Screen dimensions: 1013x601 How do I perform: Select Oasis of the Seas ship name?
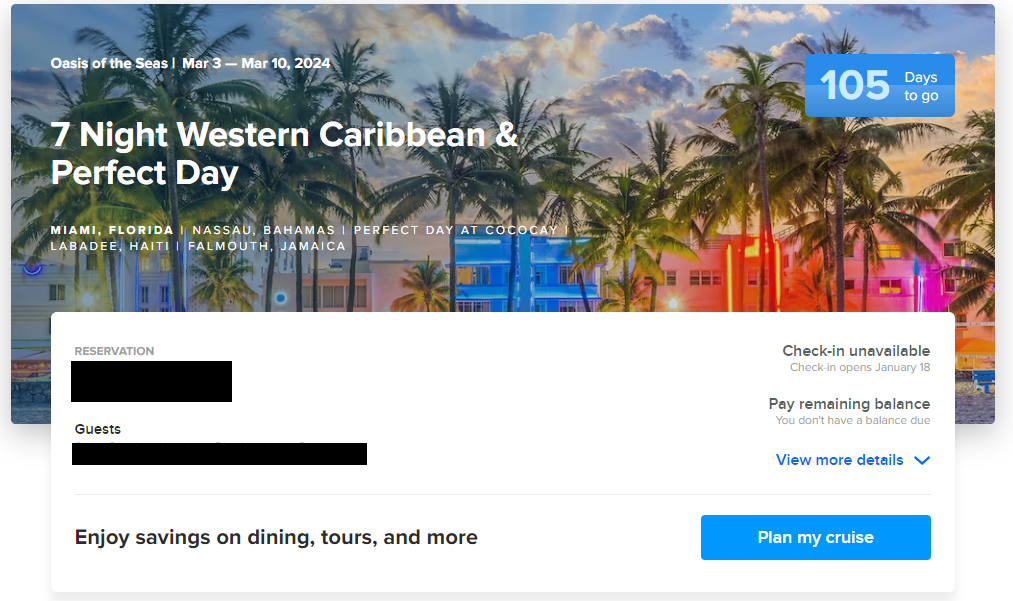tap(109, 63)
